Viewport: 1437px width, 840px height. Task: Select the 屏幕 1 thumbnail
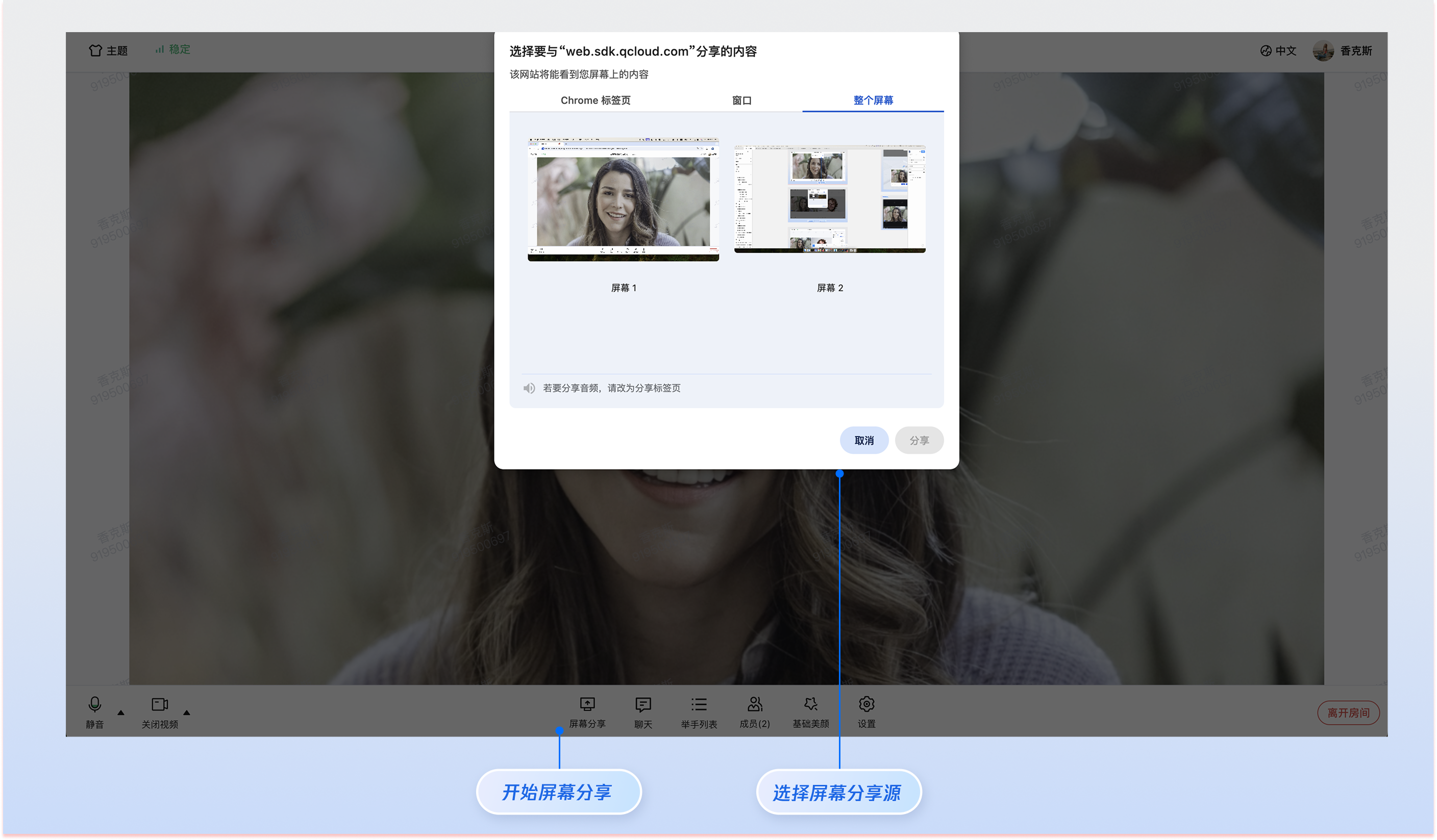pos(623,199)
